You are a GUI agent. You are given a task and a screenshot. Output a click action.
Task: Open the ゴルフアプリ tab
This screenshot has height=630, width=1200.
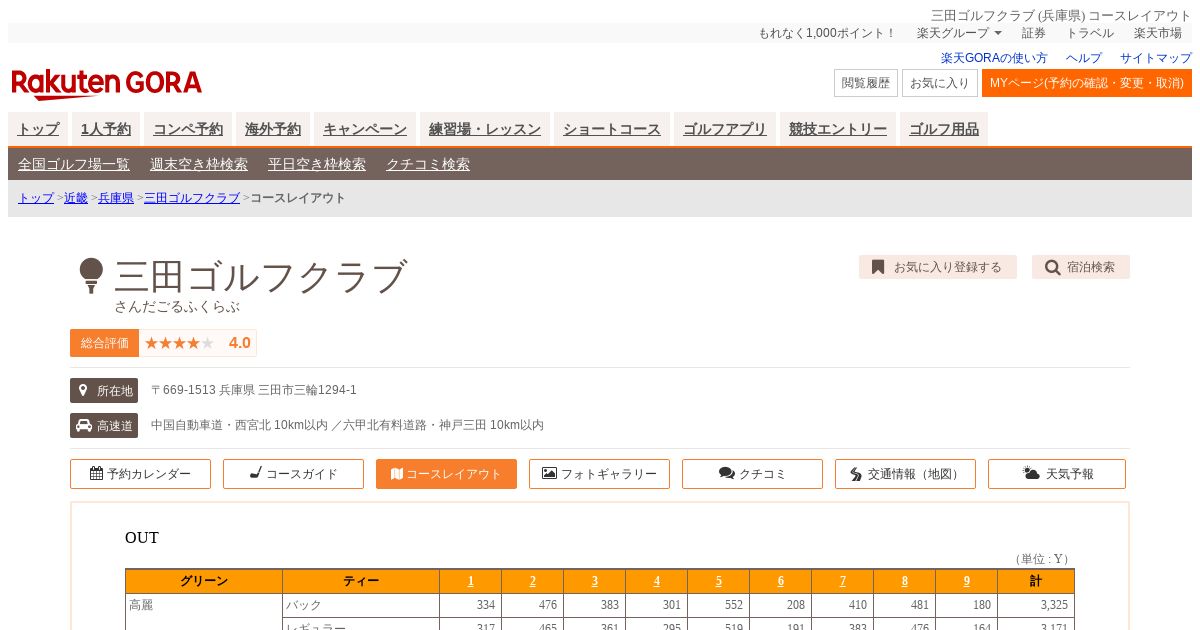point(725,129)
